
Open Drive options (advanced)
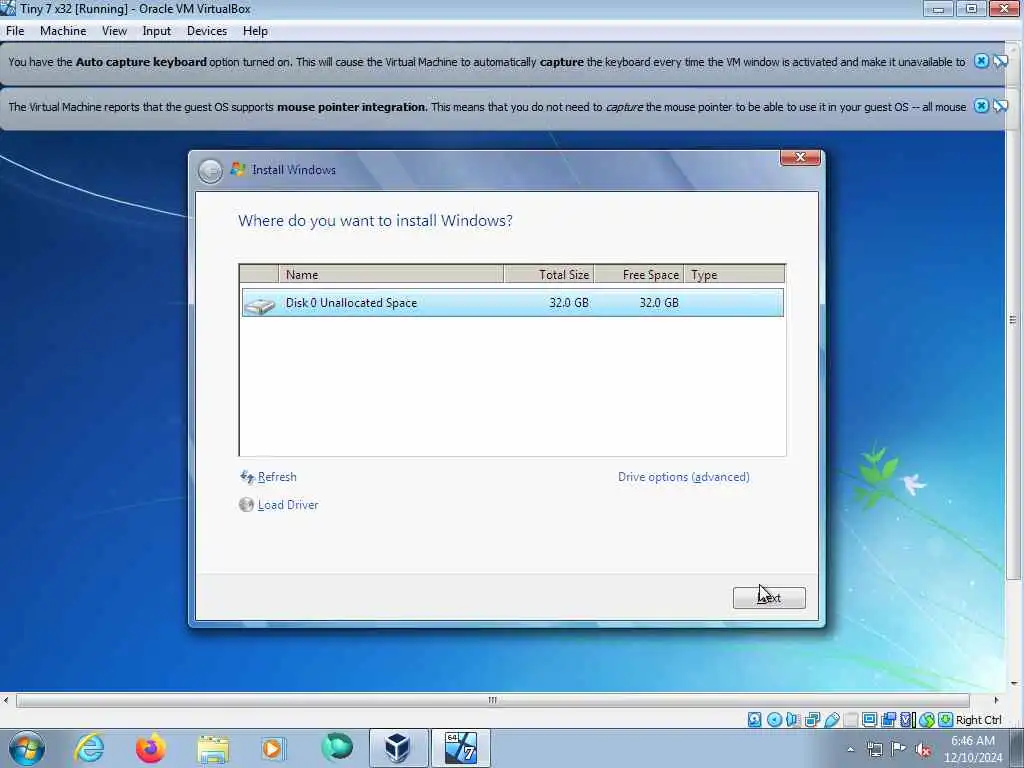[x=684, y=477]
